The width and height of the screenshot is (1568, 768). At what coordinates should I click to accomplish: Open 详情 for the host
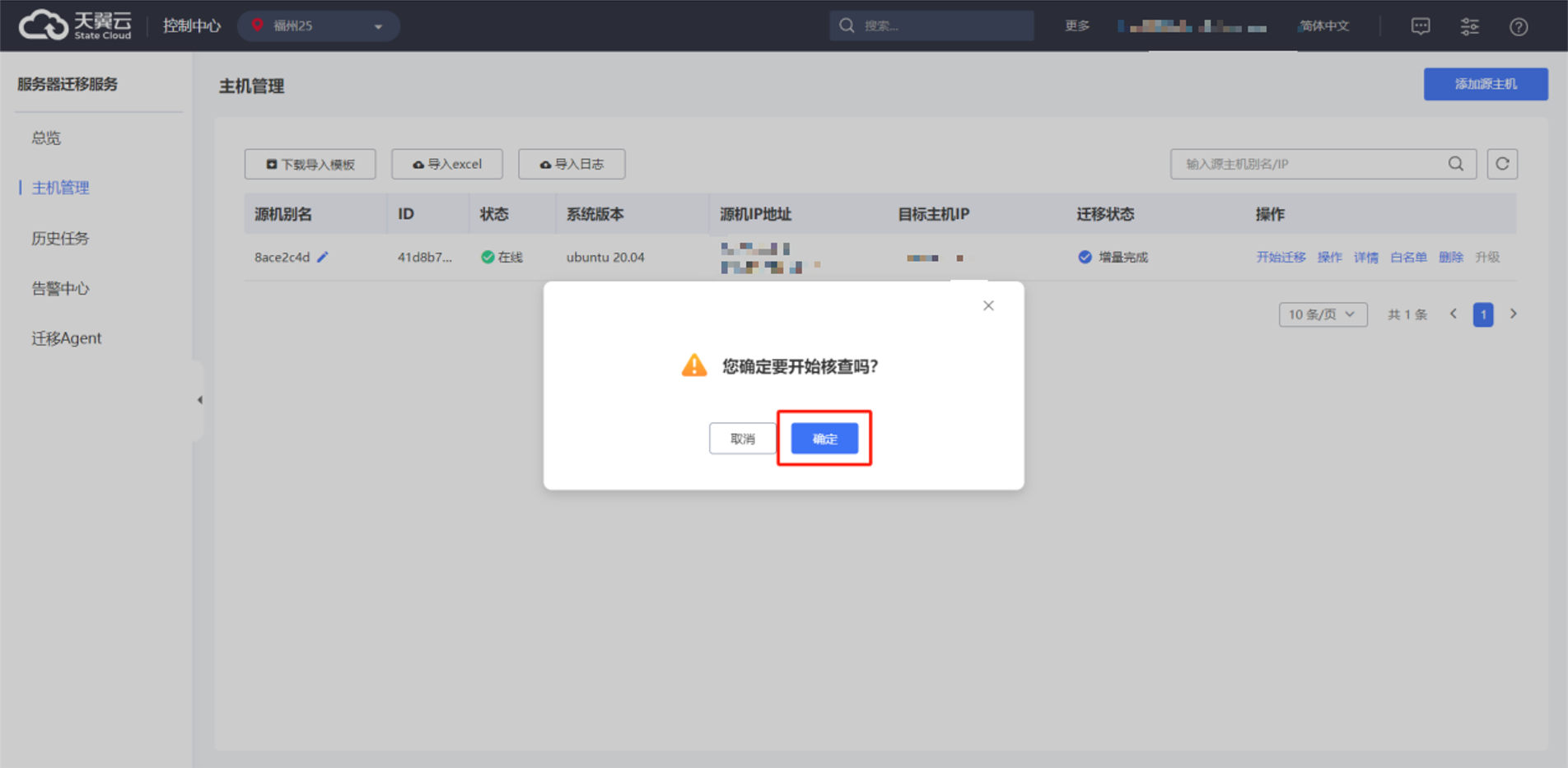click(x=1366, y=257)
